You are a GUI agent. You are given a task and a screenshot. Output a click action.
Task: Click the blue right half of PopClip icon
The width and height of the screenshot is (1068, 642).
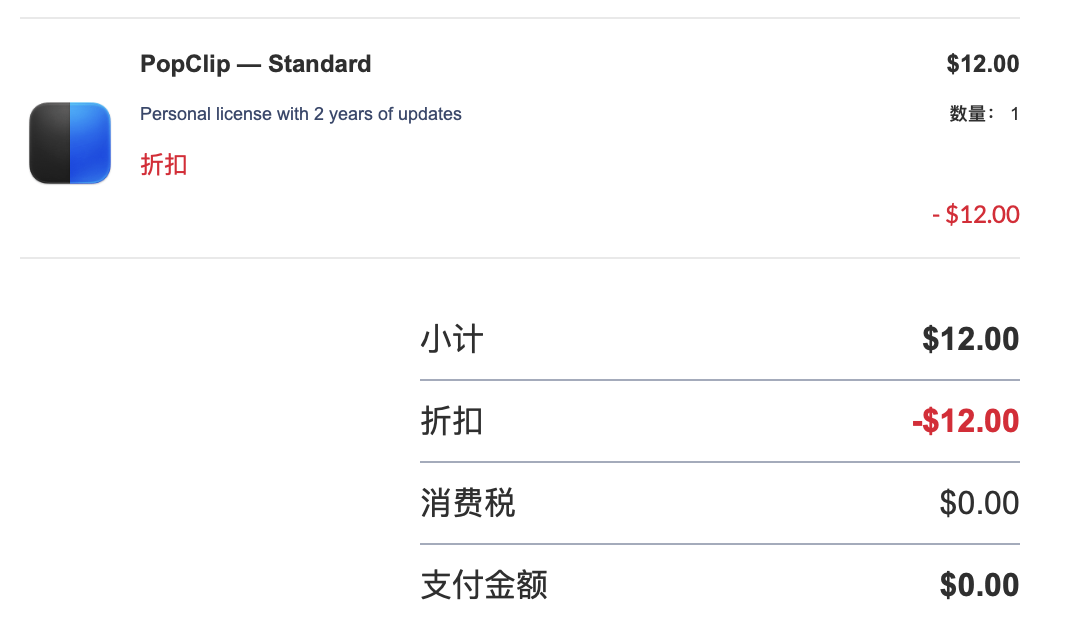pos(91,143)
